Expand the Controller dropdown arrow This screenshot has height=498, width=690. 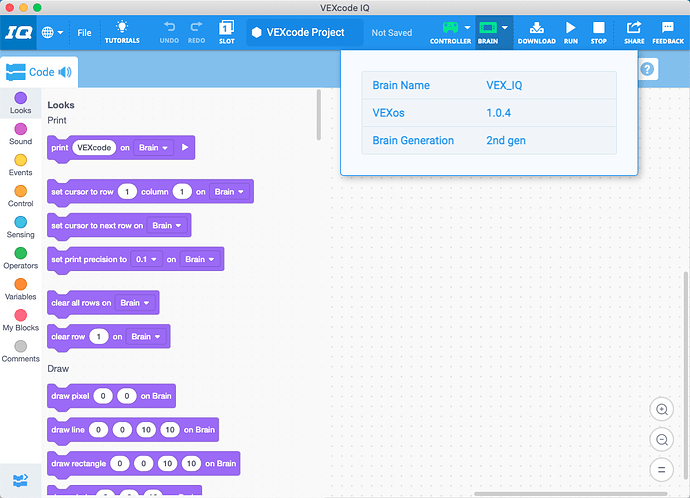point(467,27)
